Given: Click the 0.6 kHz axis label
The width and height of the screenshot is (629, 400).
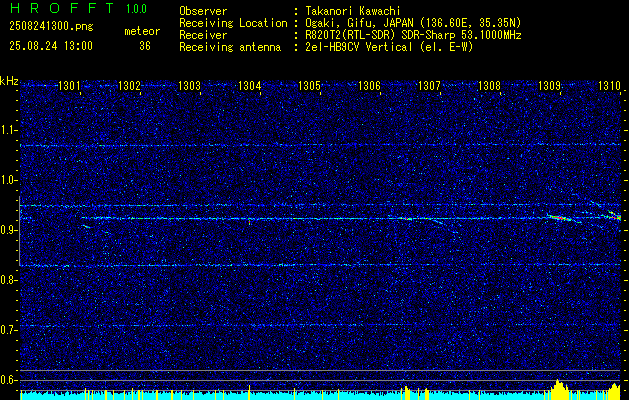Looking at the screenshot, I should pos(9,380).
